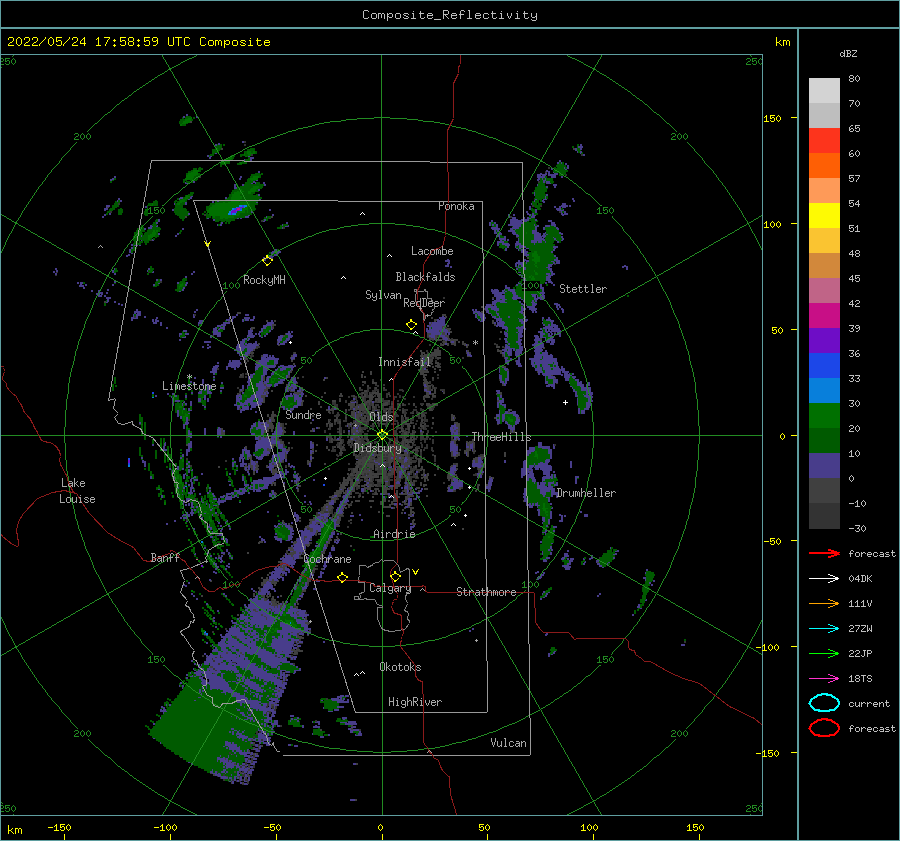Select the cyan 27ZW arrow legend icon
The width and height of the screenshot is (900, 841).
pos(824,629)
